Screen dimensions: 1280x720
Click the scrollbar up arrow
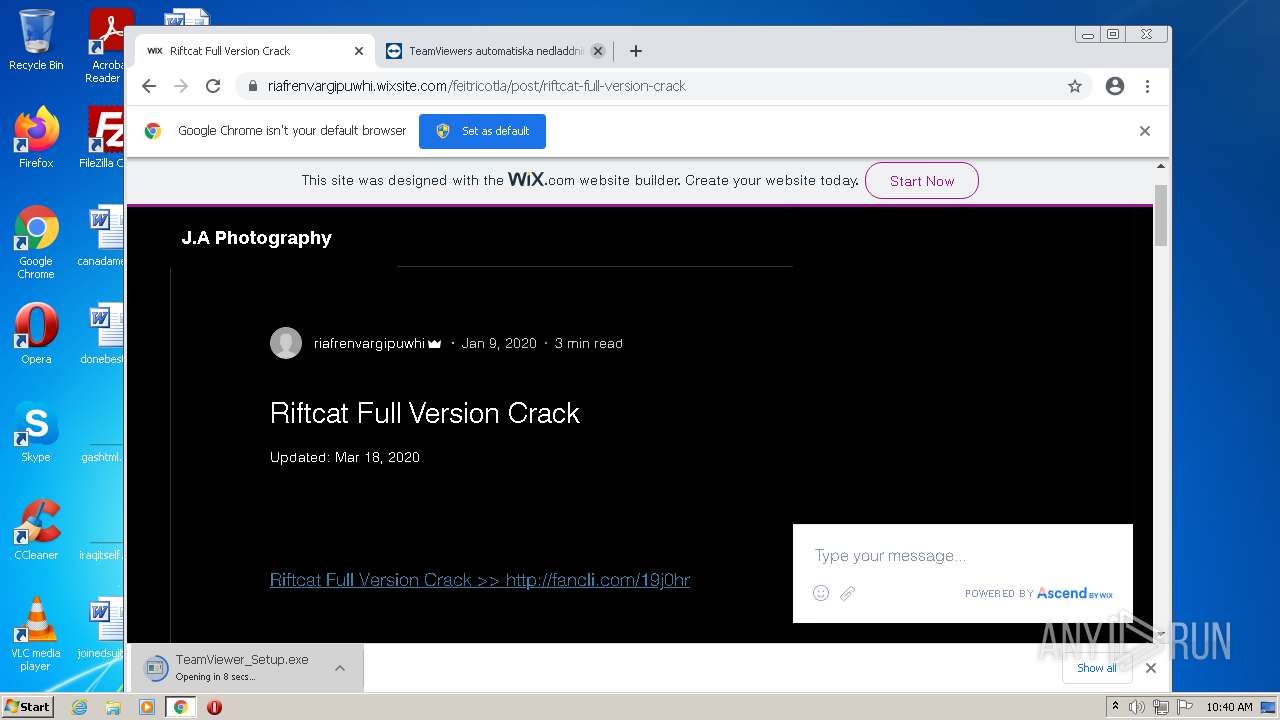pyautogui.click(x=1161, y=166)
